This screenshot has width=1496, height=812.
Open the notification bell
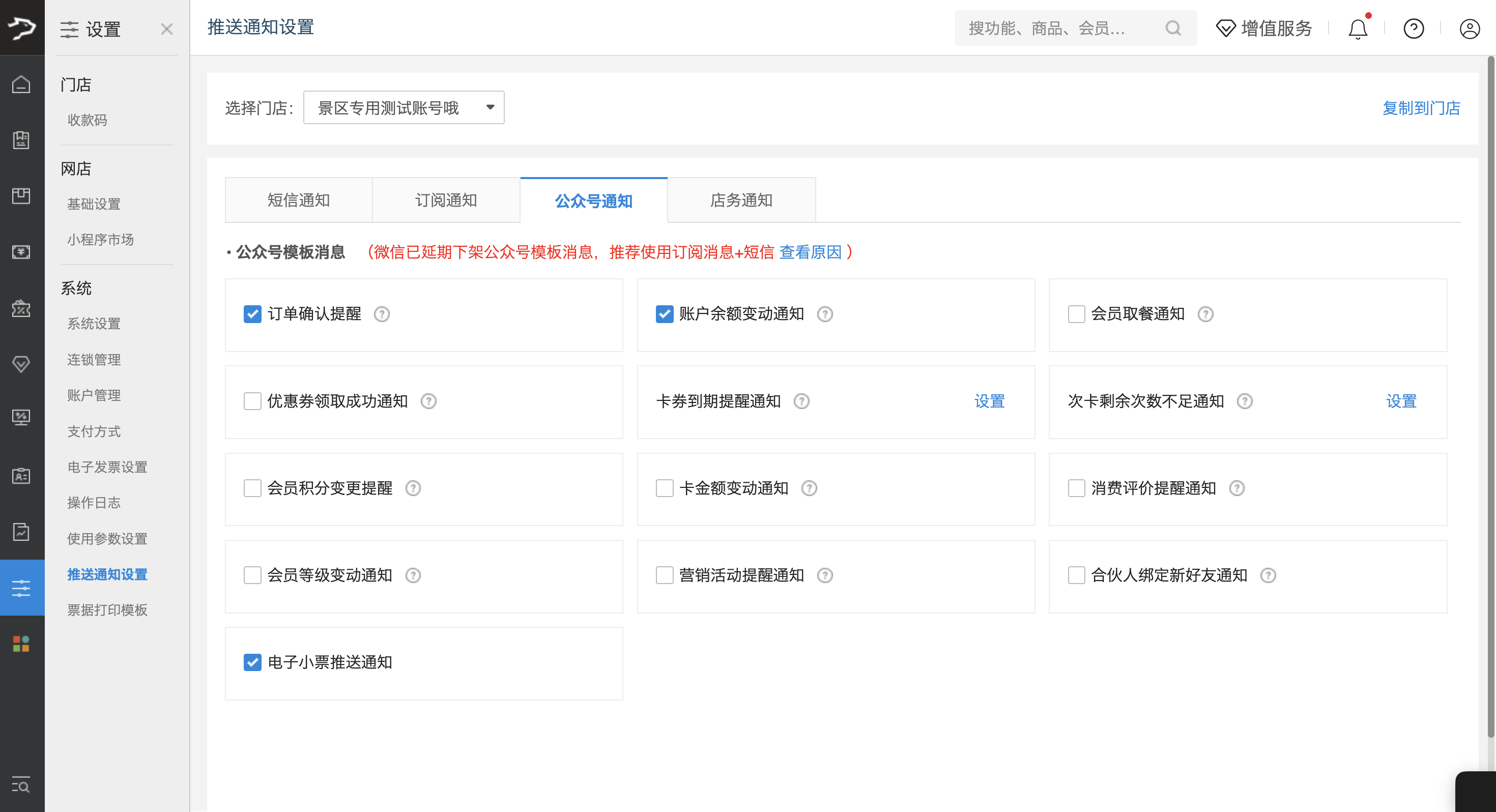tap(1358, 28)
